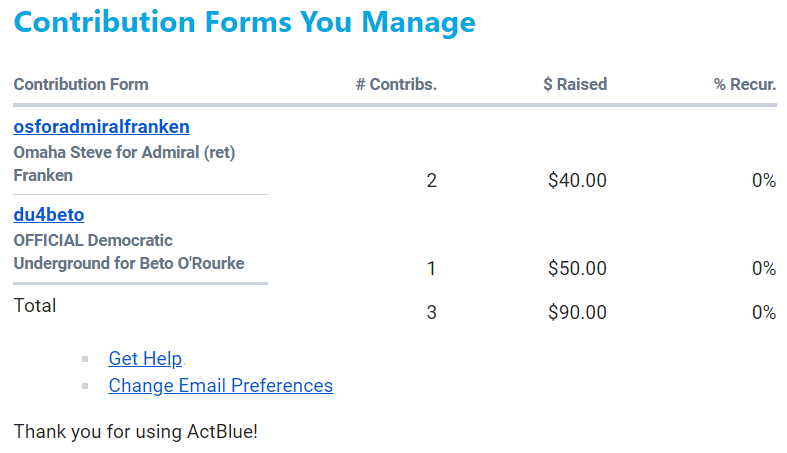
Task: Click the OFFICIAL Democratic Underground description text
Action: pyautogui.click(x=128, y=252)
